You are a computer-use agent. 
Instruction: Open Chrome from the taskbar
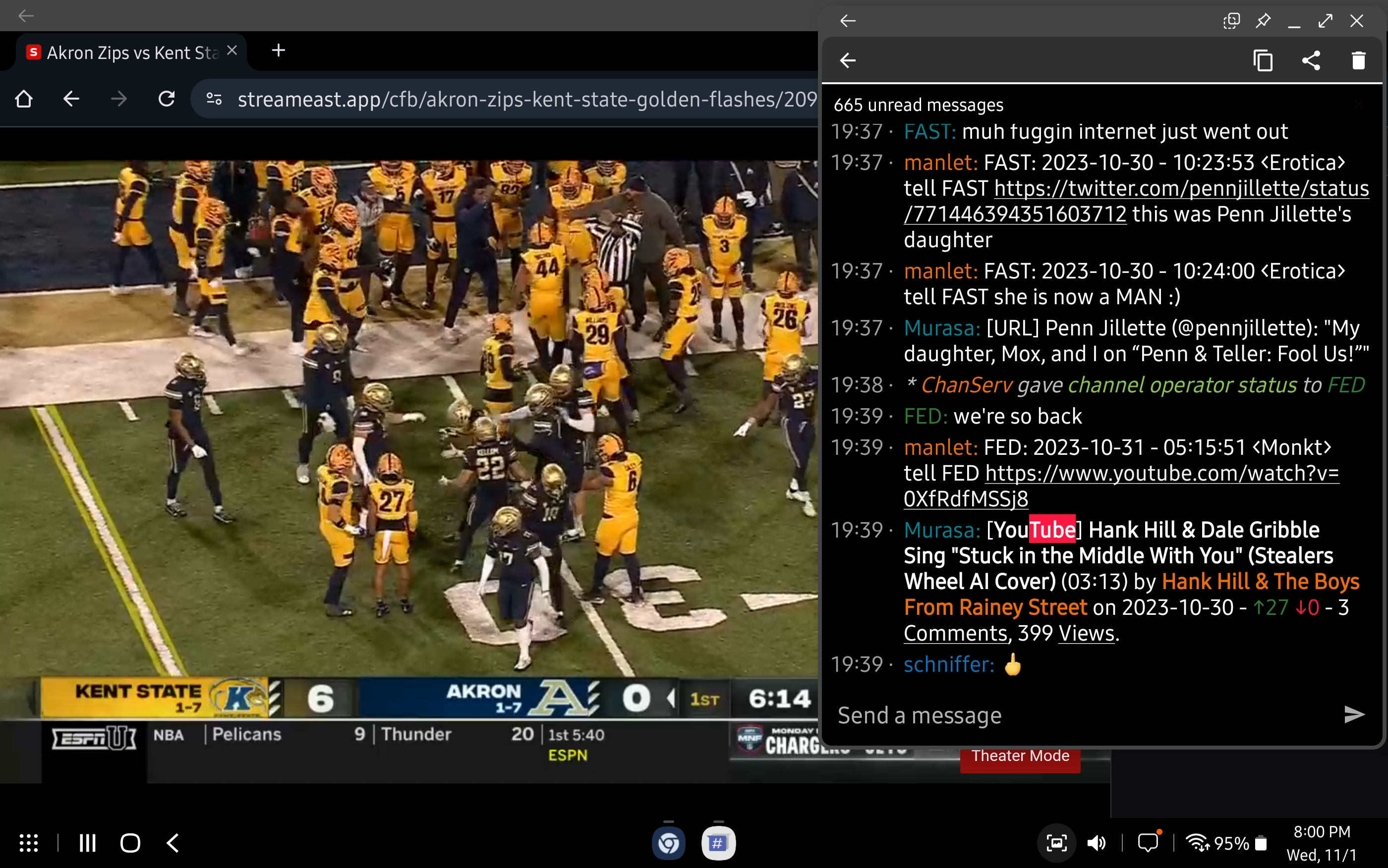[x=668, y=843]
